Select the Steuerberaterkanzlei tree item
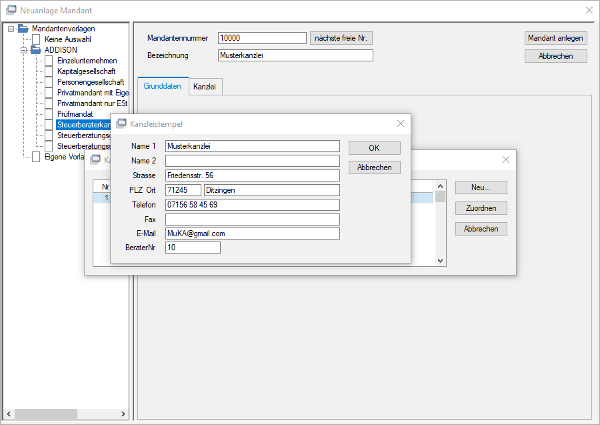The image size is (600, 425). pos(83,125)
